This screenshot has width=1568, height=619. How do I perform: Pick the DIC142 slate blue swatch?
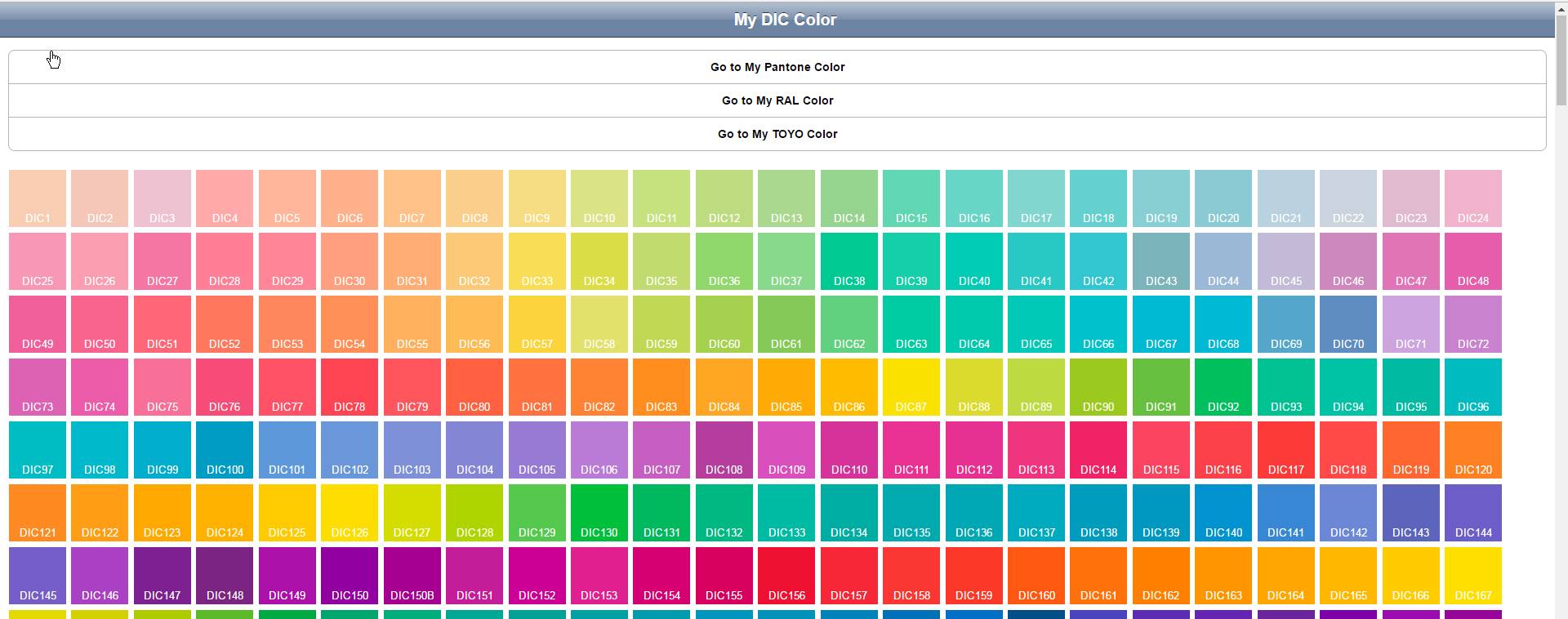1348,513
